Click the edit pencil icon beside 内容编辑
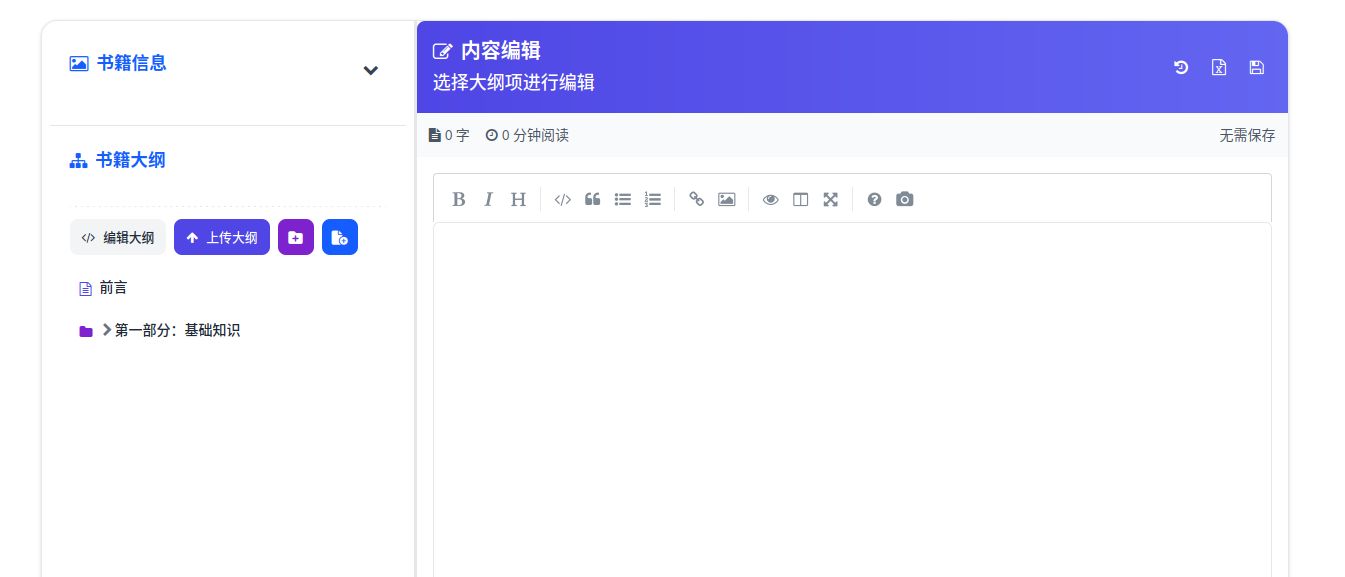Viewport: 1345px width, 577px height. click(442, 51)
